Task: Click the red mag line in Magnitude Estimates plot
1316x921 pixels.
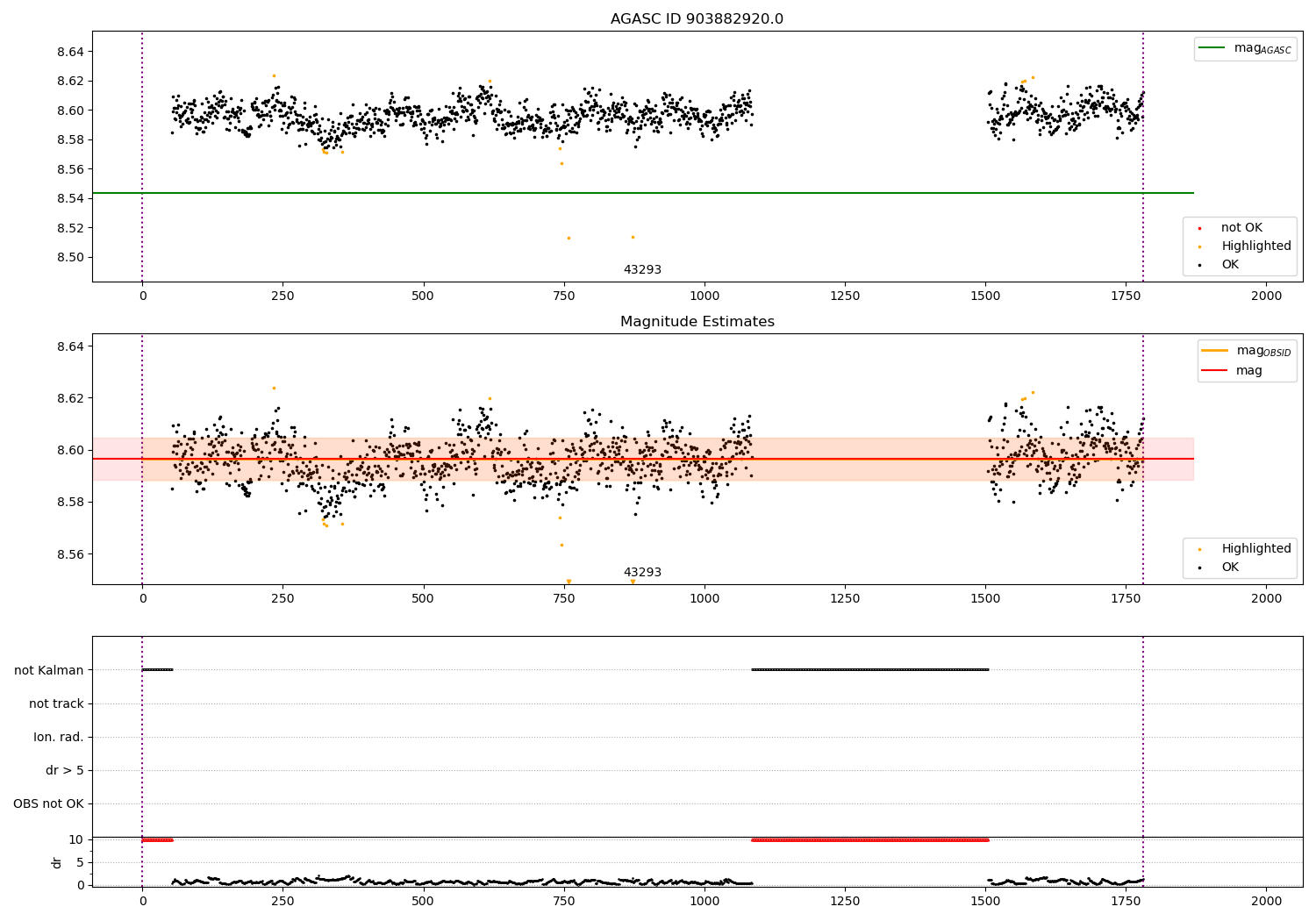Action: [642, 459]
